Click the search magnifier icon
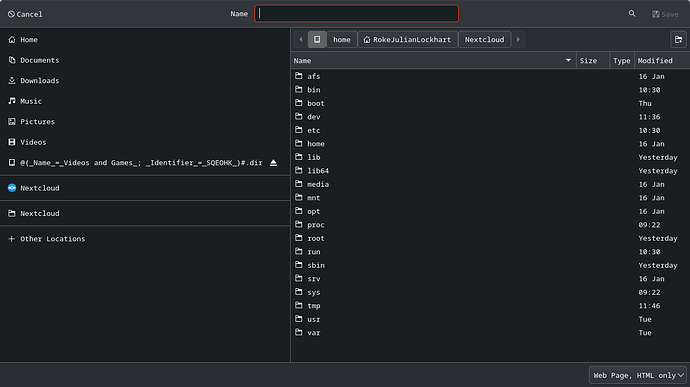 (x=632, y=14)
